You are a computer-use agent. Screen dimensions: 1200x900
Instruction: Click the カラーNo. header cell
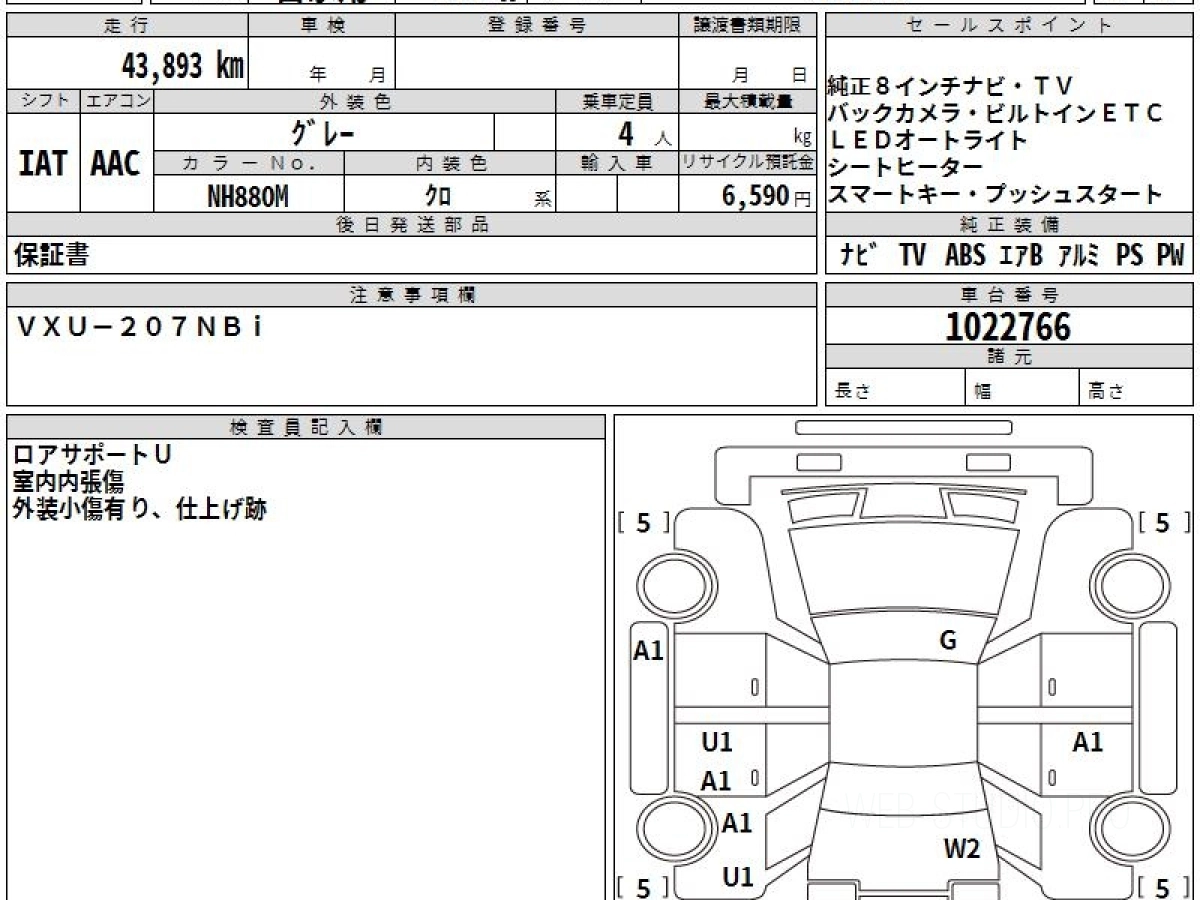click(x=249, y=163)
